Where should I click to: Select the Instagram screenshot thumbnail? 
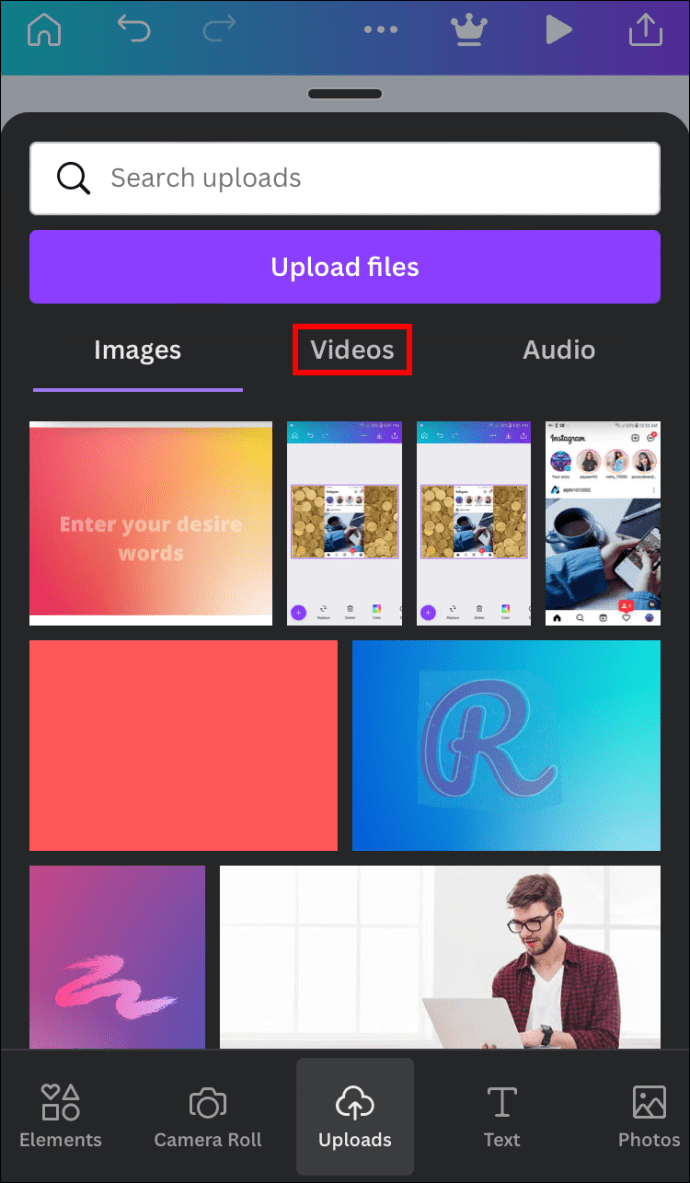[603, 523]
